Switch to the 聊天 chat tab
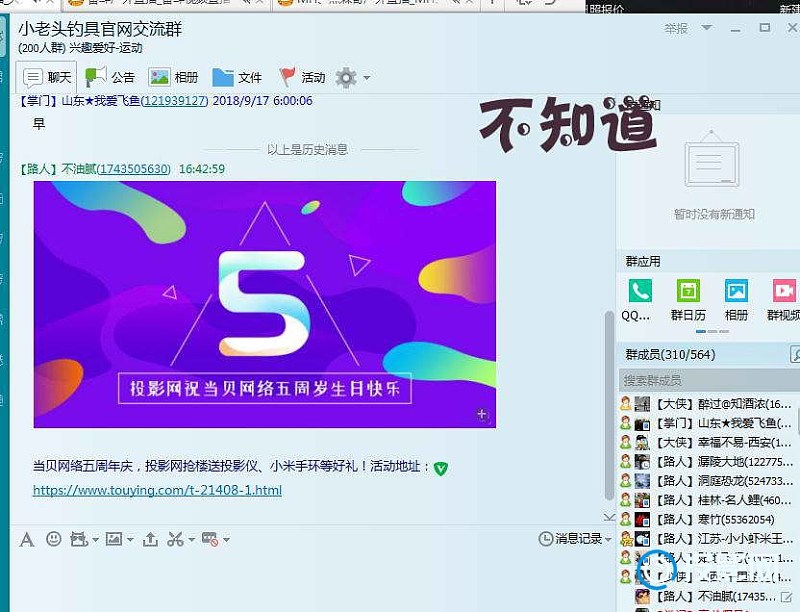 coord(47,78)
